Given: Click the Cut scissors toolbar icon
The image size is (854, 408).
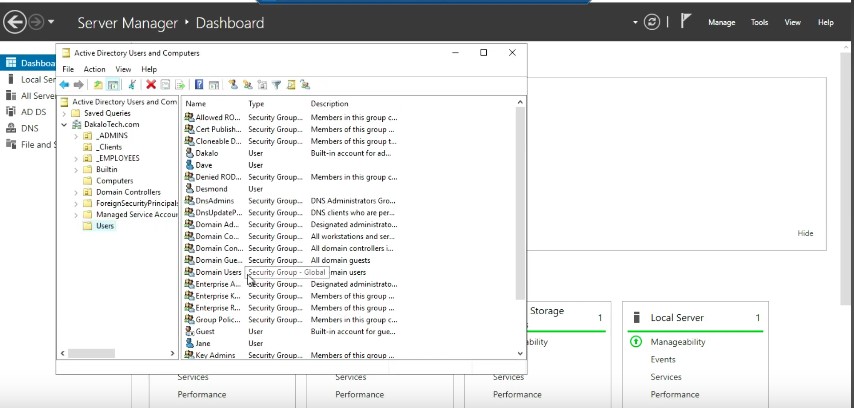Looking at the screenshot, I should (132, 84).
